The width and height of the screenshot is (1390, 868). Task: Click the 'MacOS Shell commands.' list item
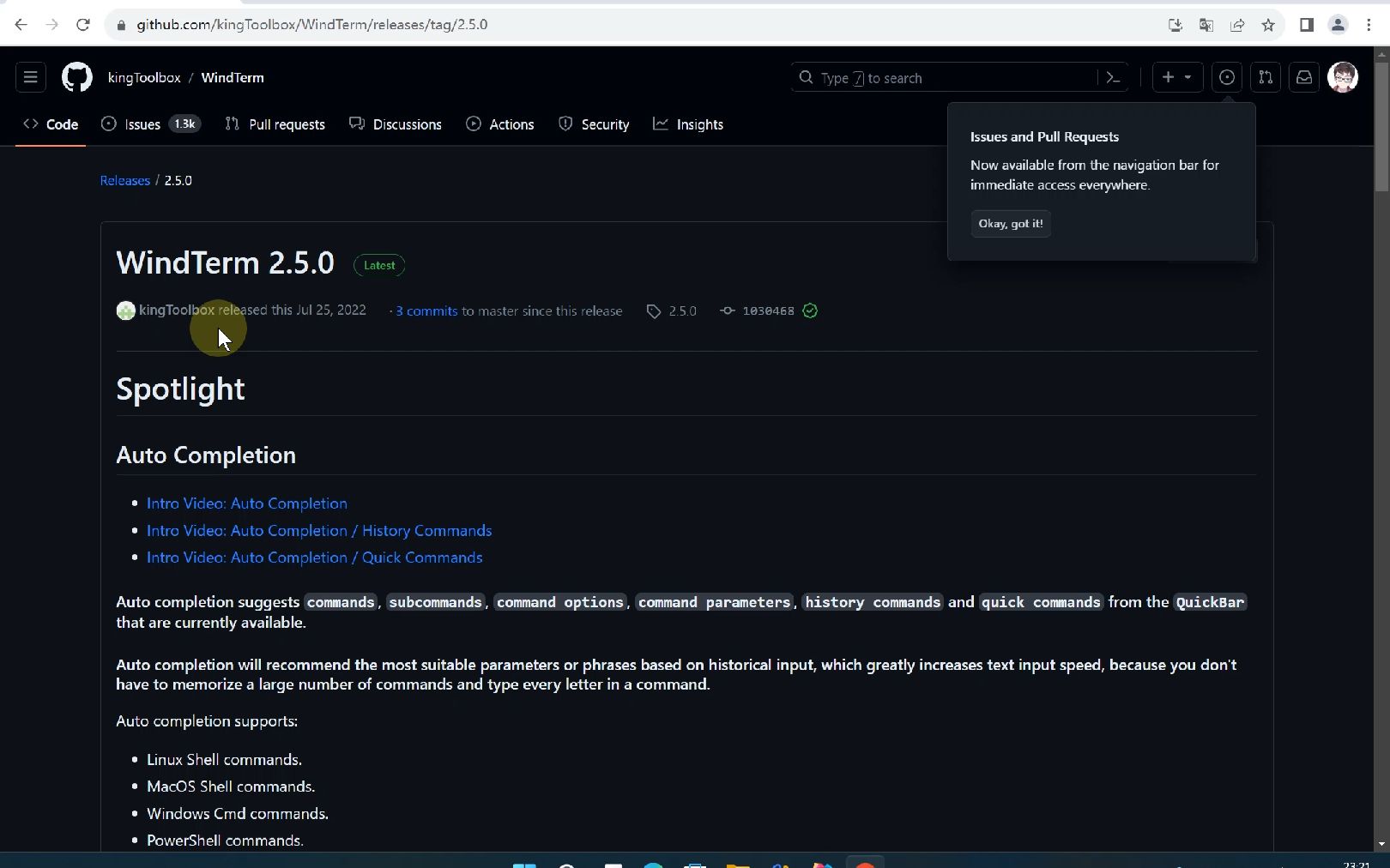pyautogui.click(x=231, y=787)
